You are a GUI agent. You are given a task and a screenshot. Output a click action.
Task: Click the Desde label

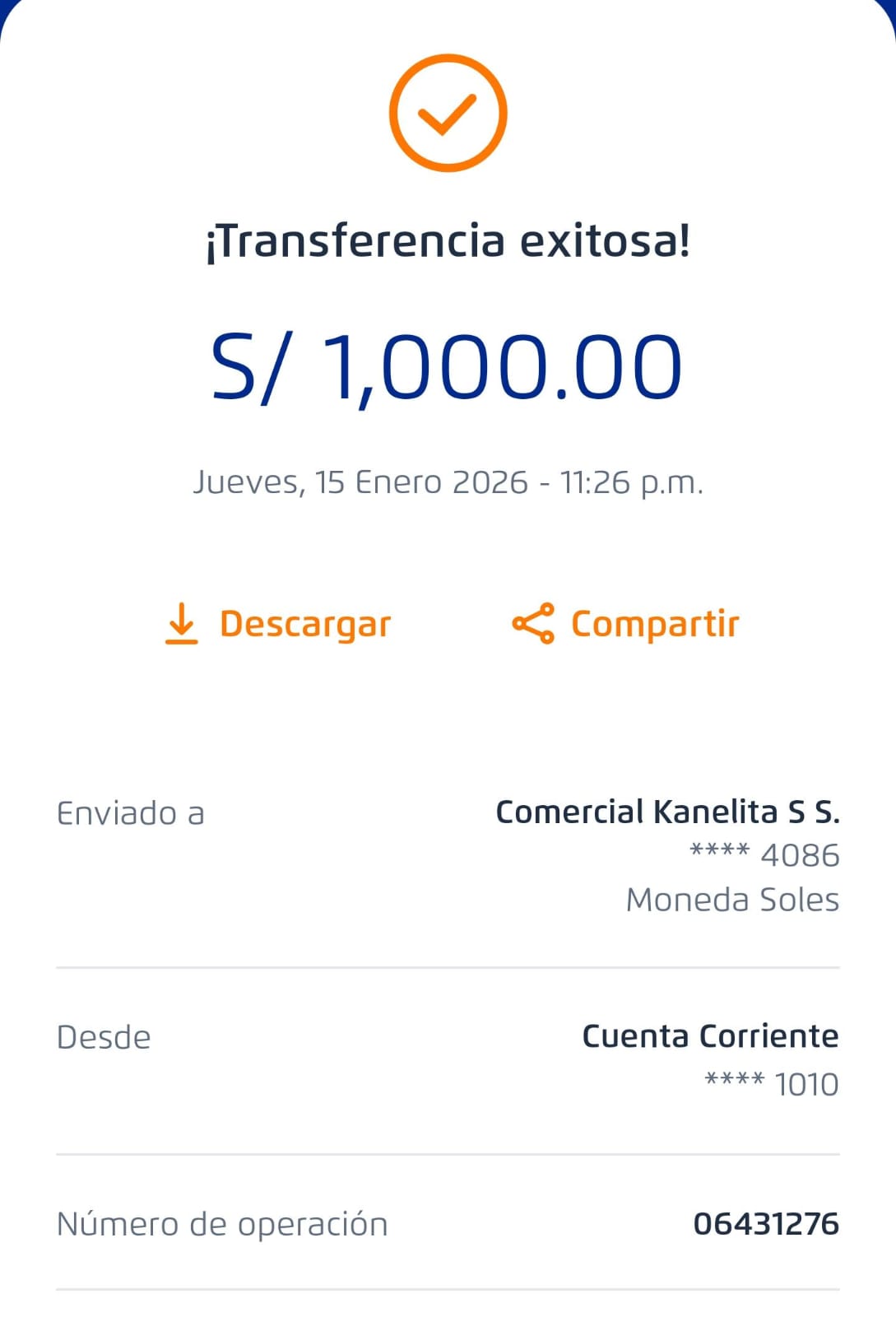(104, 1037)
